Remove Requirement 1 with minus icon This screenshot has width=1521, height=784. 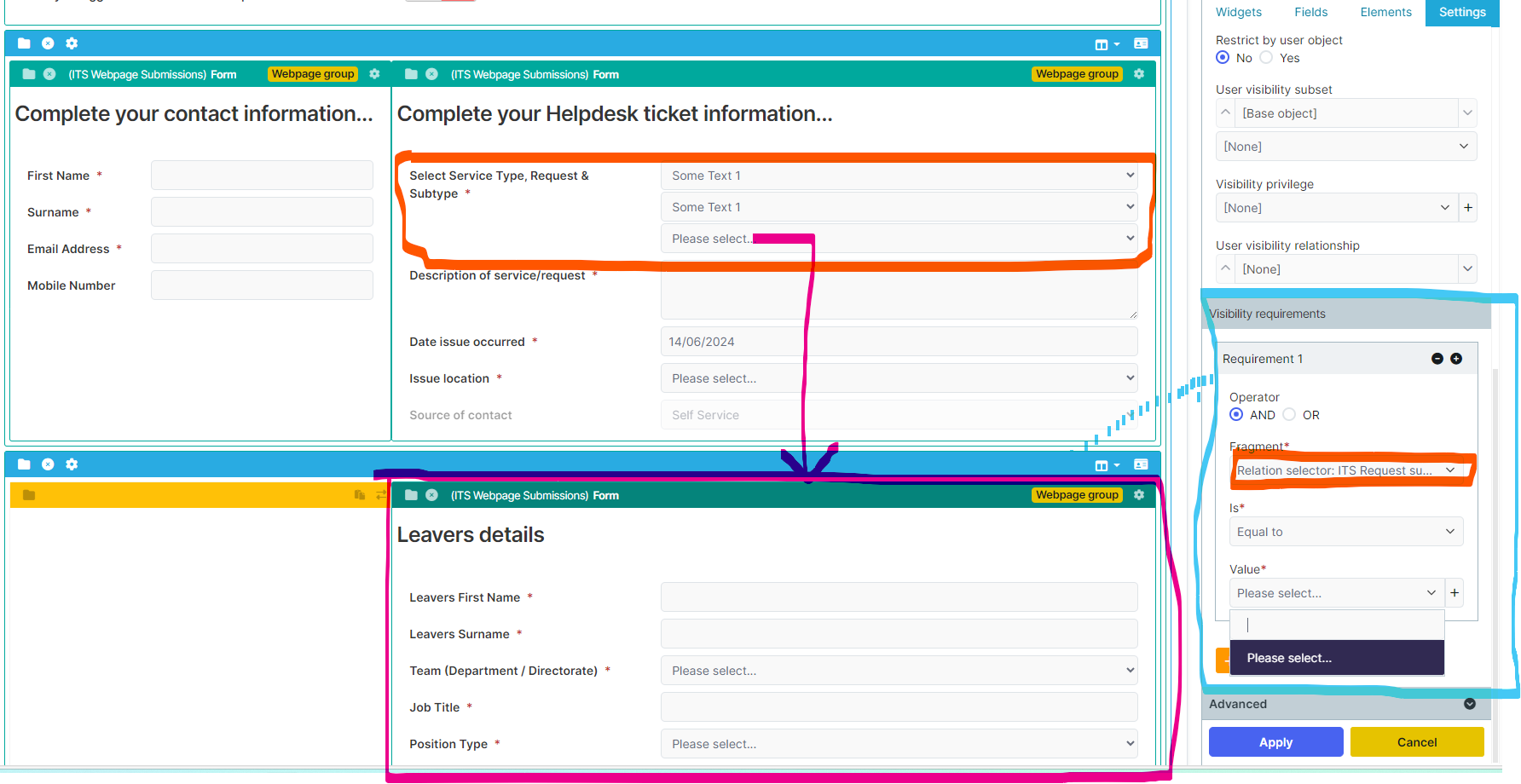1437,359
